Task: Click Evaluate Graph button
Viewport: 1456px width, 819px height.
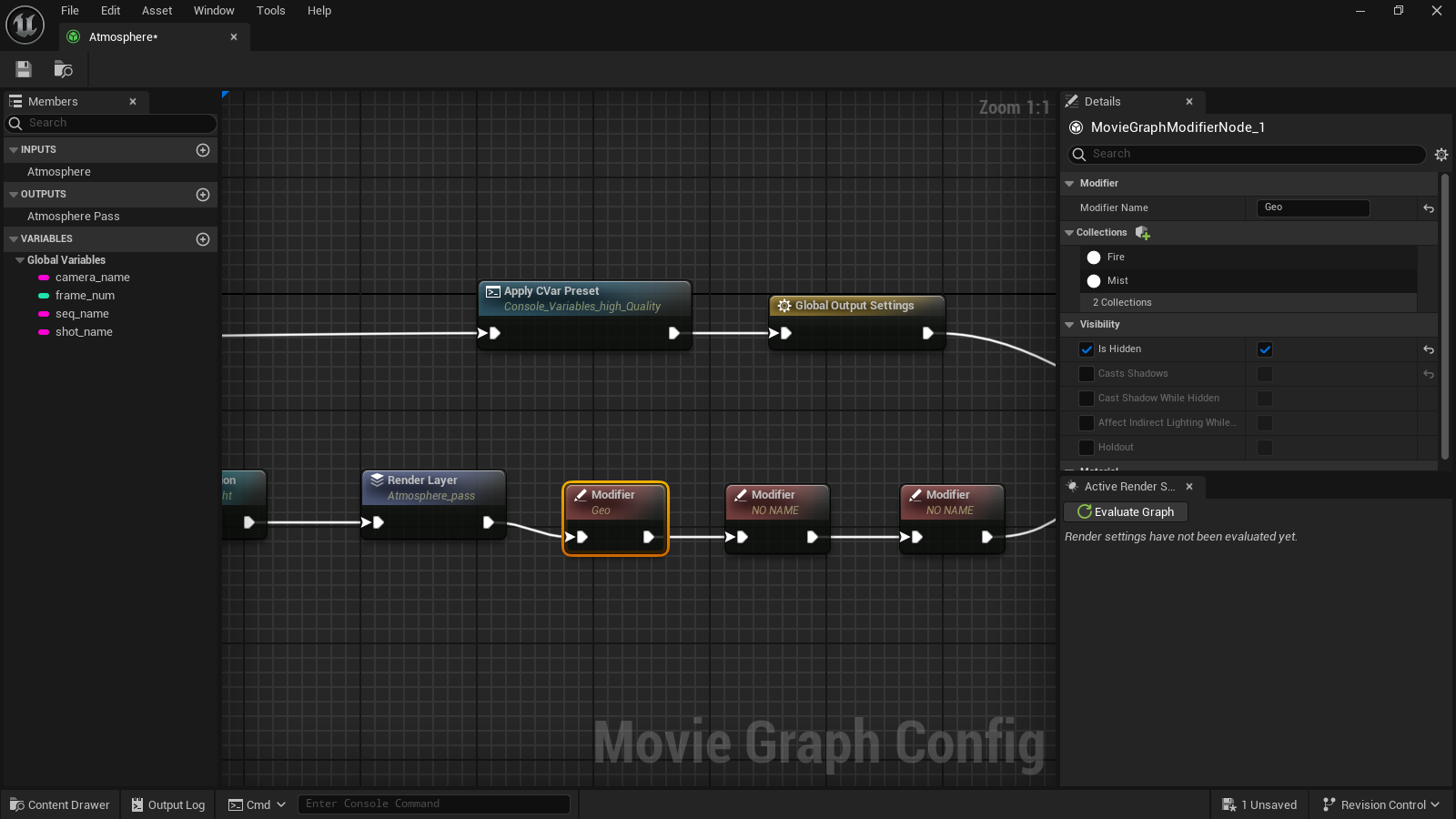Action: [x=1126, y=512]
